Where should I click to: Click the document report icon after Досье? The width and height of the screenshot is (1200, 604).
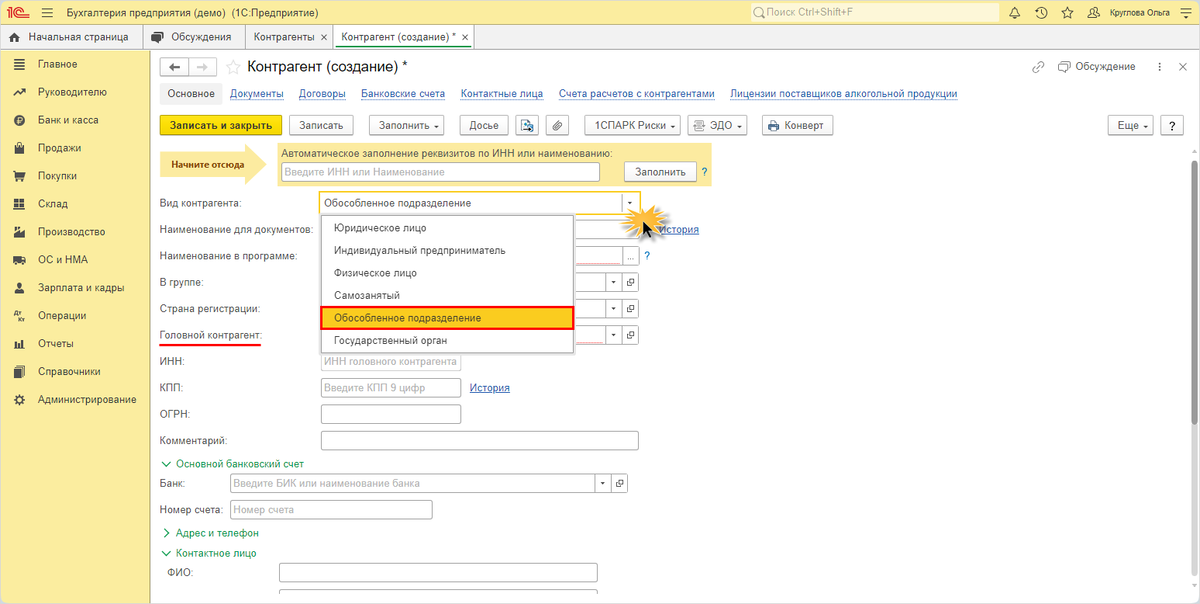tap(527, 125)
